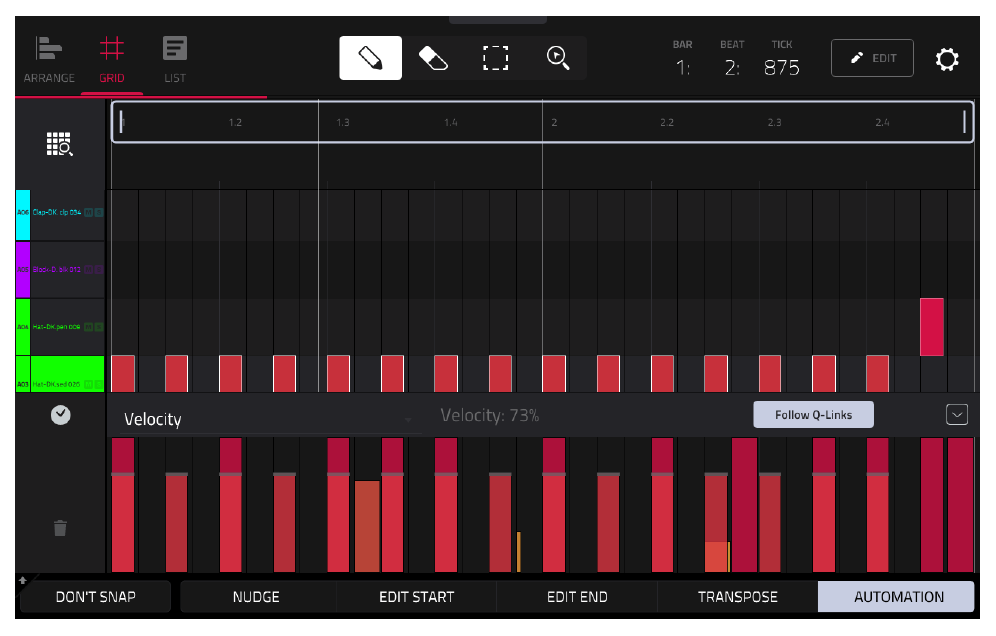
Task: Select the Nudge function
Action: click(x=256, y=597)
